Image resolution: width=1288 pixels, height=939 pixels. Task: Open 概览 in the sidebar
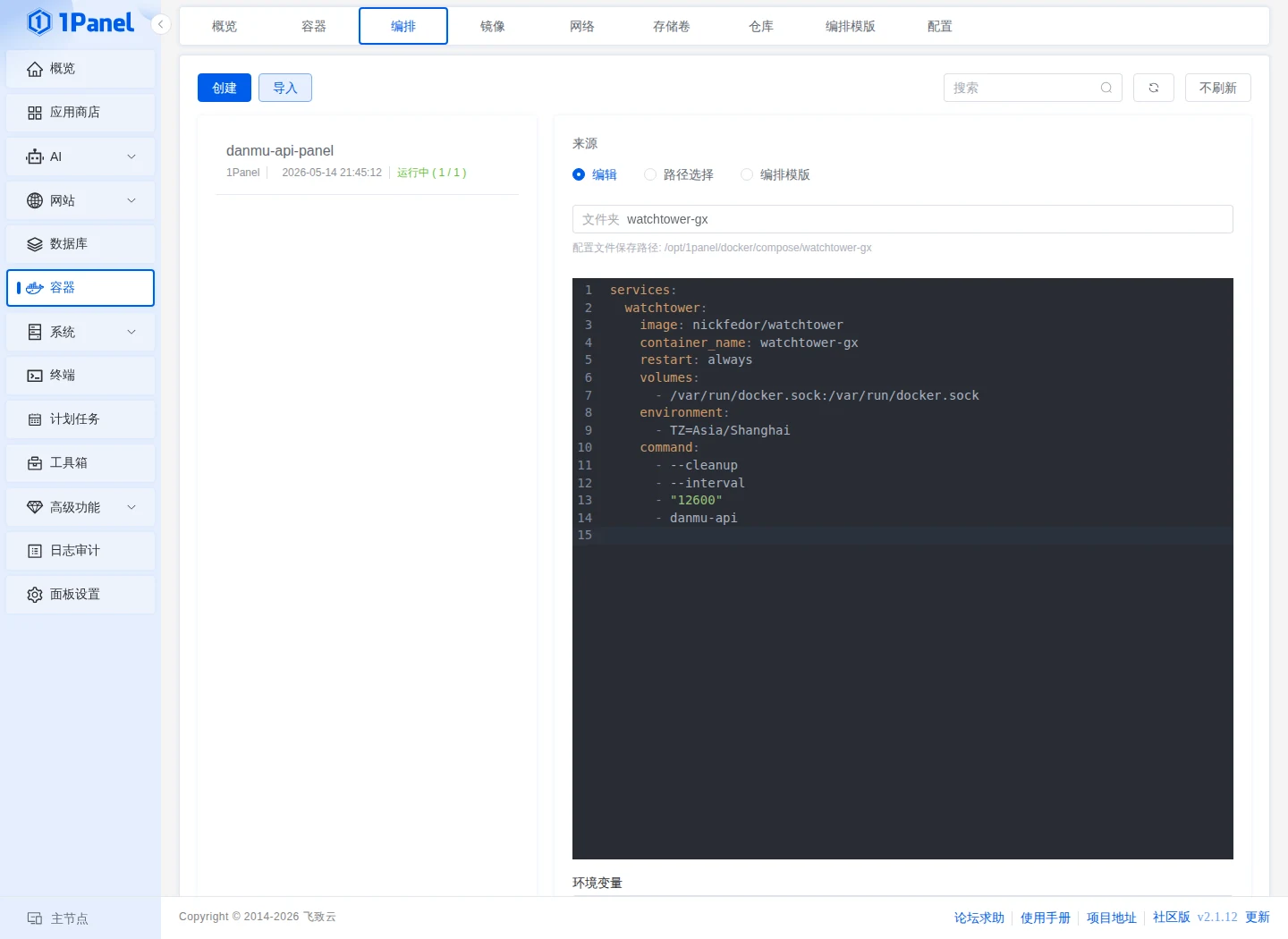tap(80, 69)
